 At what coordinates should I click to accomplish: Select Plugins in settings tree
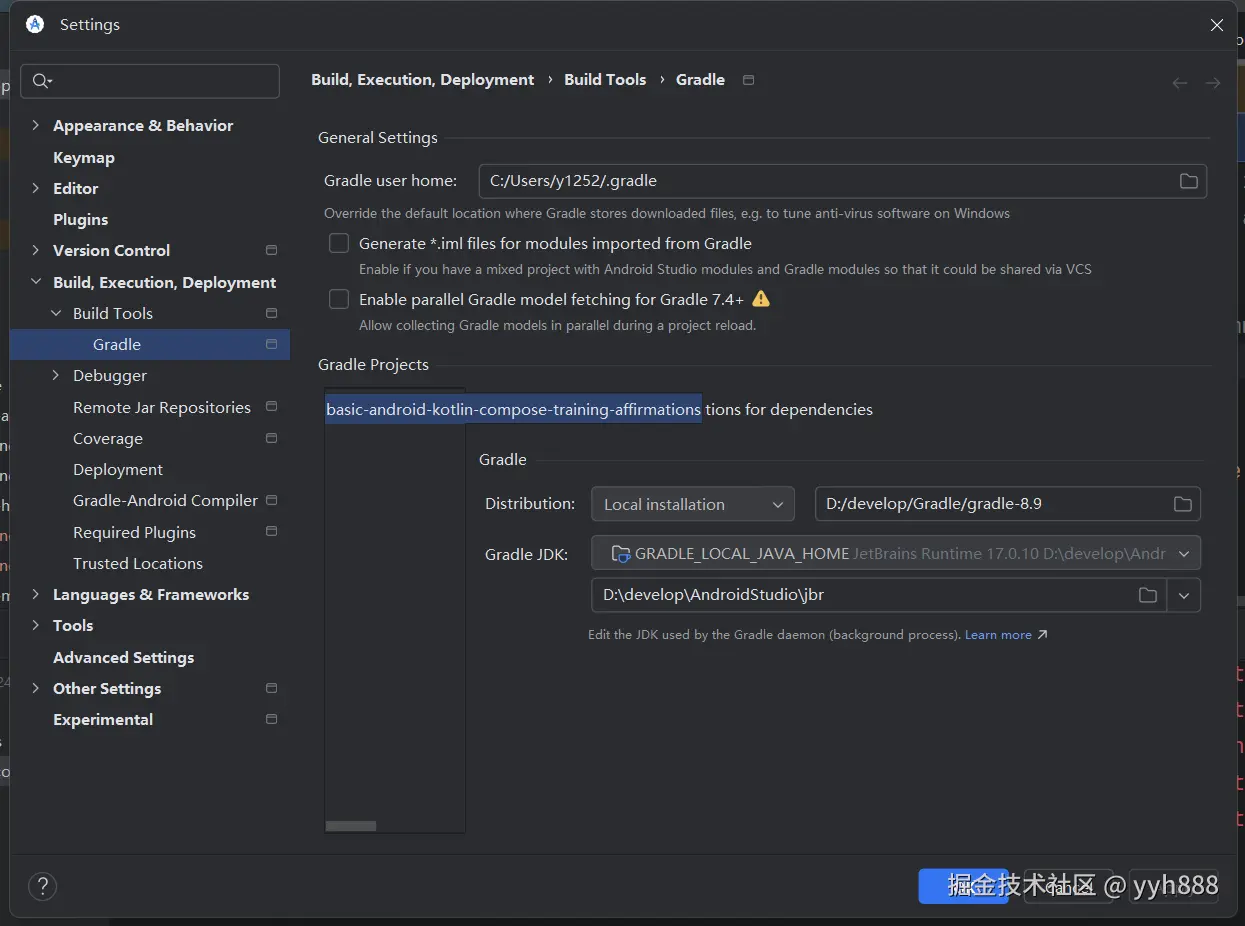point(80,219)
